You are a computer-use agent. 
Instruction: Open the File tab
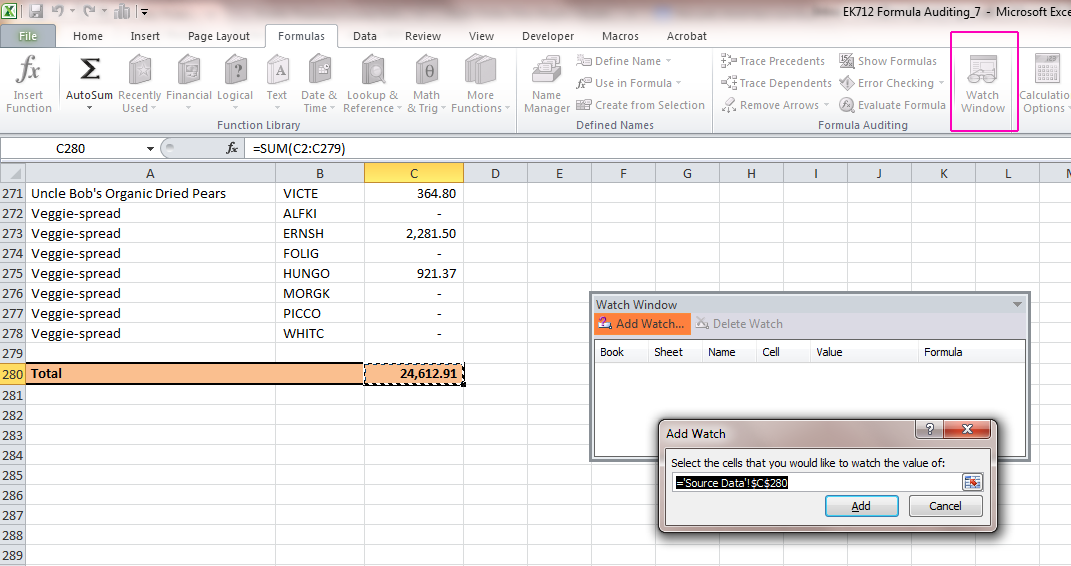[x=28, y=36]
